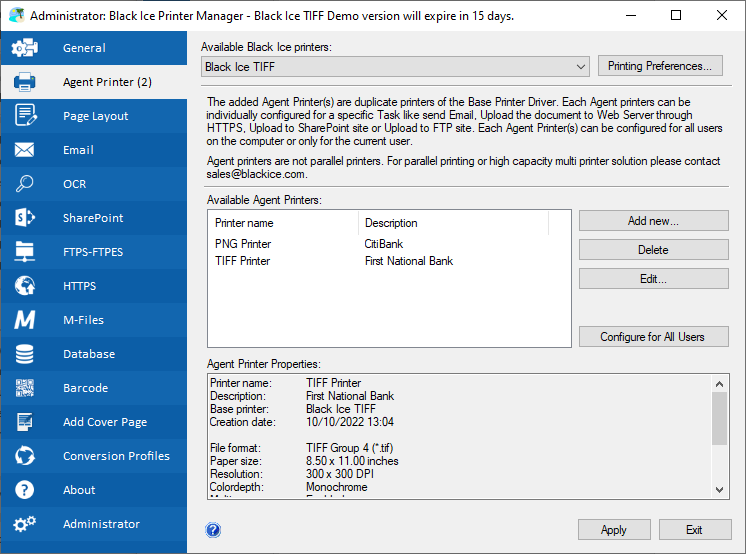
Task: Open the Email envelope icon
Action: pyautogui.click(x=25, y=150)
